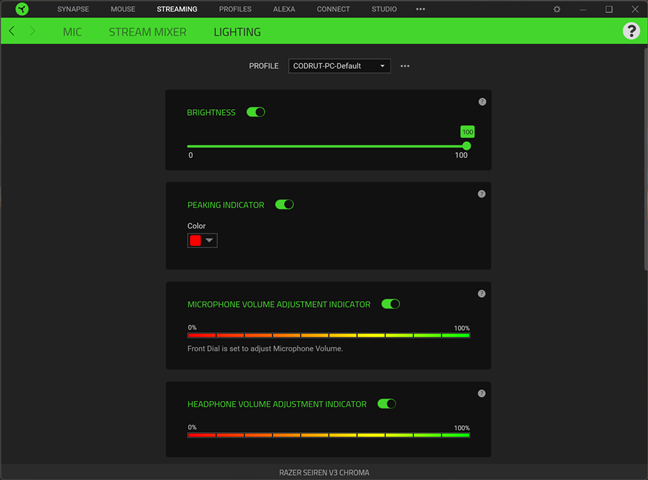The image size is (648, 480).
Task: Open the Synapse tab
Action: (x=73, y=9)
